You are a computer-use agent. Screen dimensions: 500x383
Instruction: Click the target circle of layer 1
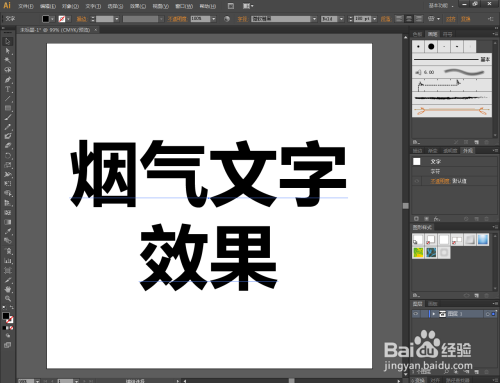point(487,314)
